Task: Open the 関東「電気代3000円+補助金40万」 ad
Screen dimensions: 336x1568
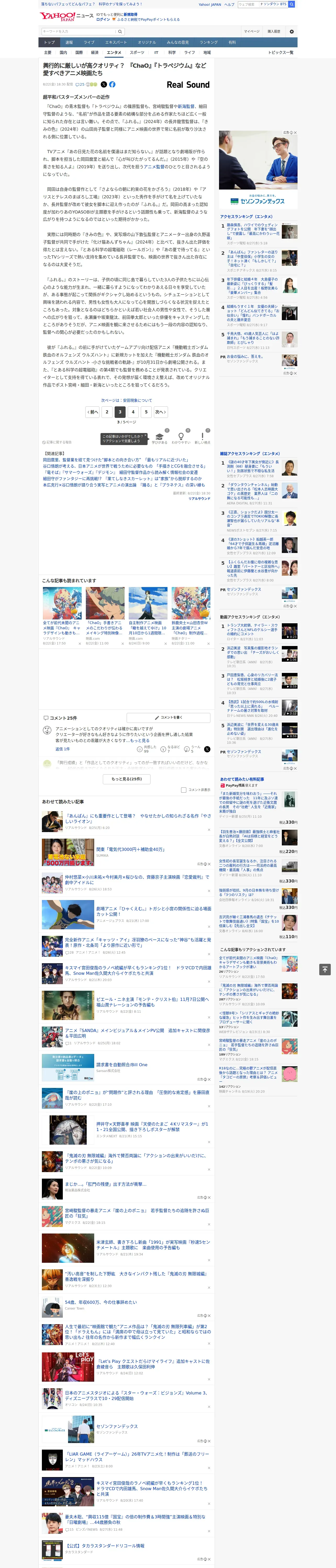Action: (x=131, y=849)
